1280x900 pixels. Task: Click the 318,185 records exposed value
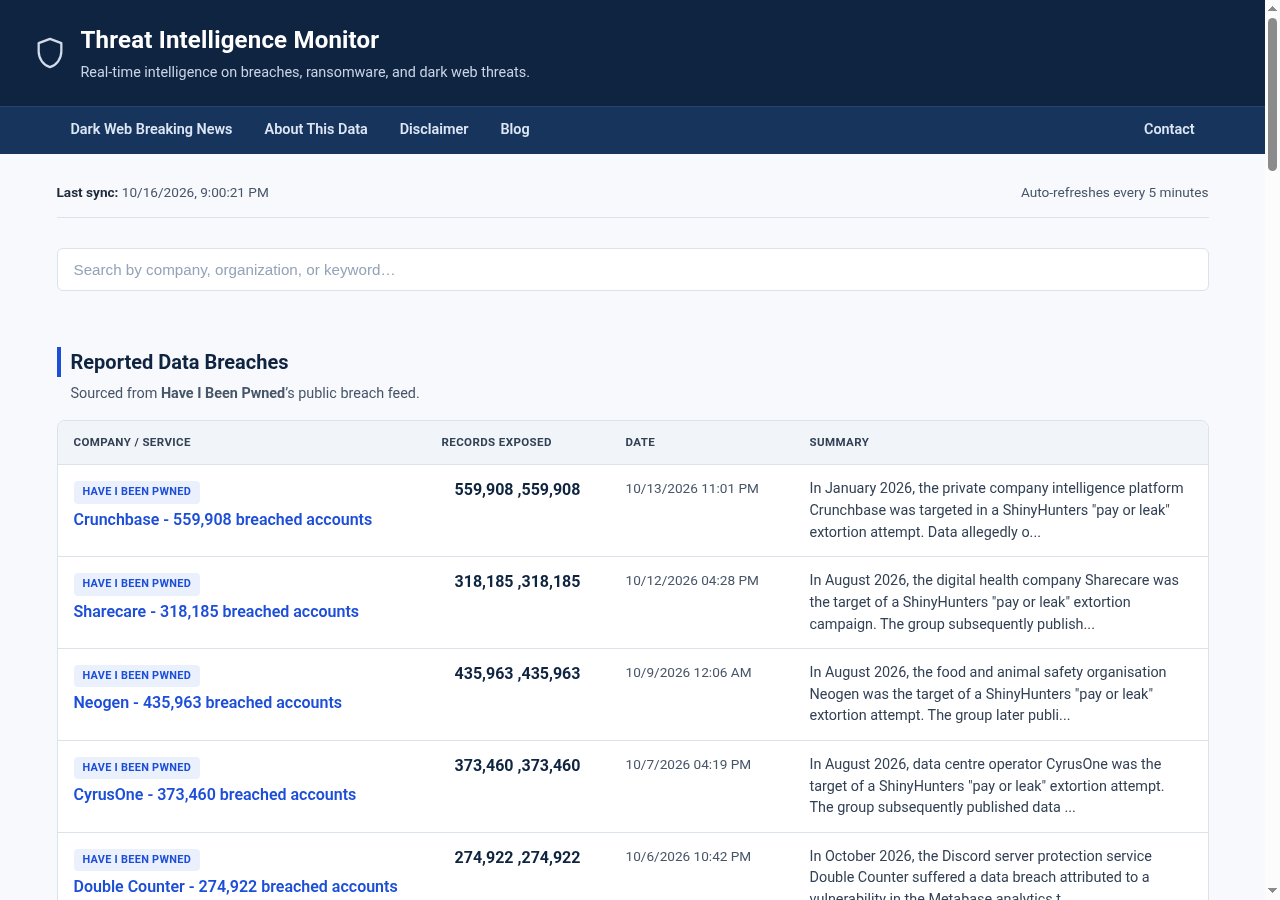[517, 582]
